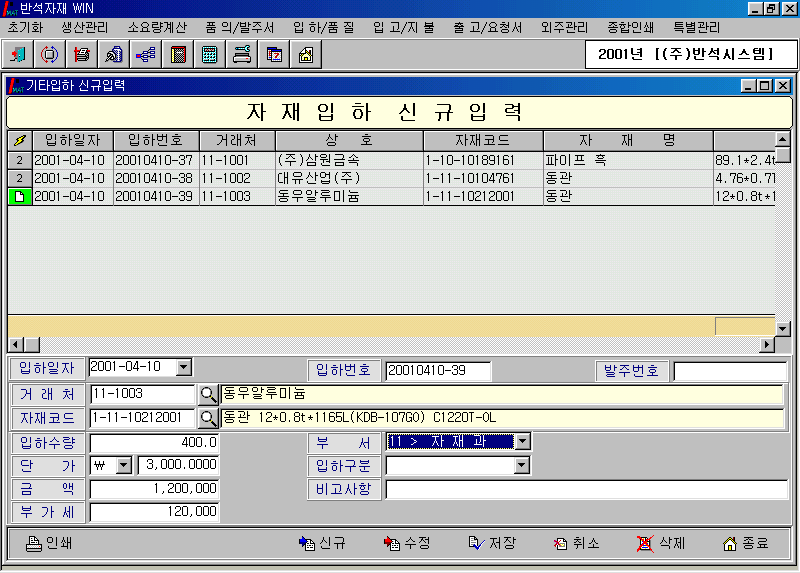800x573 pixels.
Task: Click the magnifier next to 자재코드 field
Action: (208, 418)
